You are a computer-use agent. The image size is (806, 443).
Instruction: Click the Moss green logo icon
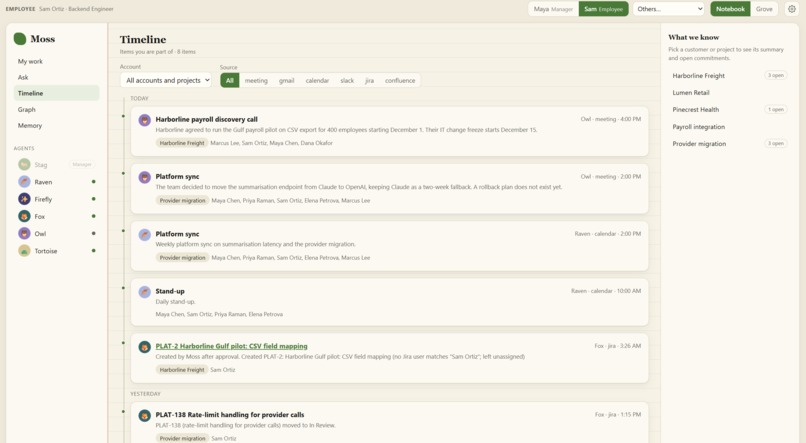20,39
